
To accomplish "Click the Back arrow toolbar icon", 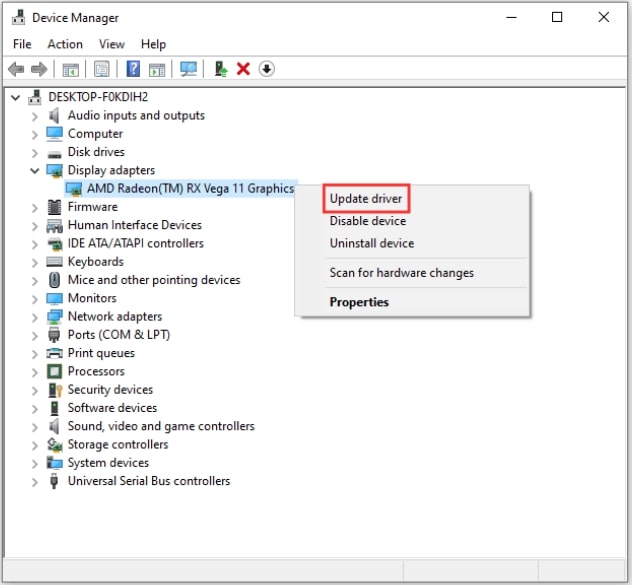I will pyautogui.click(x=16, y=69).
